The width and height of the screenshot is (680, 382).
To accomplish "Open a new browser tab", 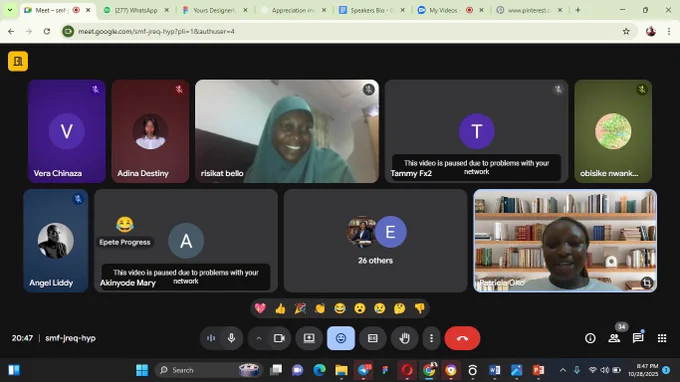I will (578, 10).
